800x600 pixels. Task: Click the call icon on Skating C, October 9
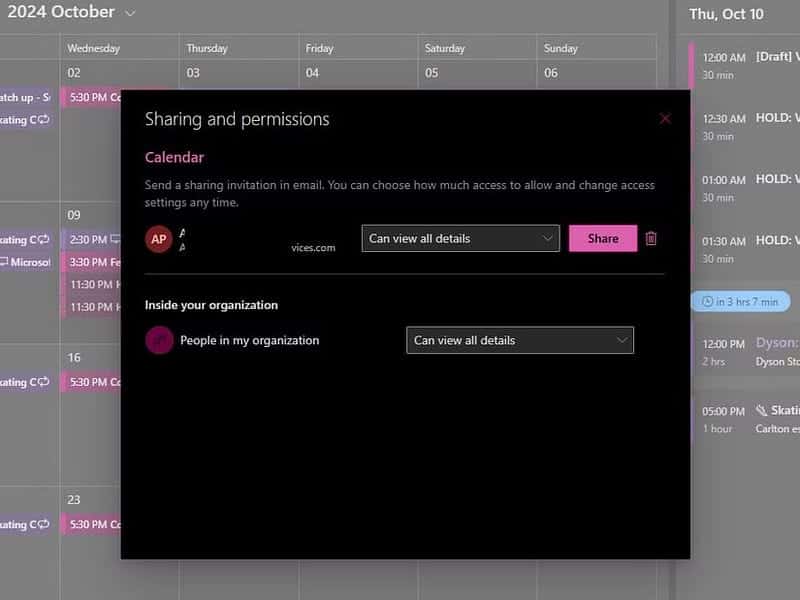pyautogui.click(x=42, y=238)
